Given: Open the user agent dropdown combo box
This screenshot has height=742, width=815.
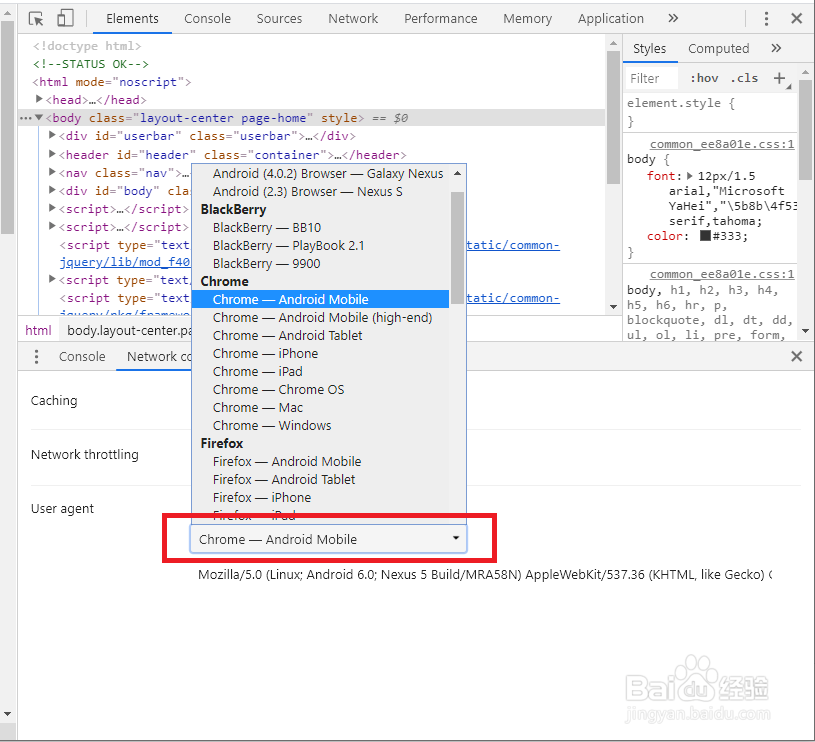Looking at the screenshot, I should (x=328, y=539).
